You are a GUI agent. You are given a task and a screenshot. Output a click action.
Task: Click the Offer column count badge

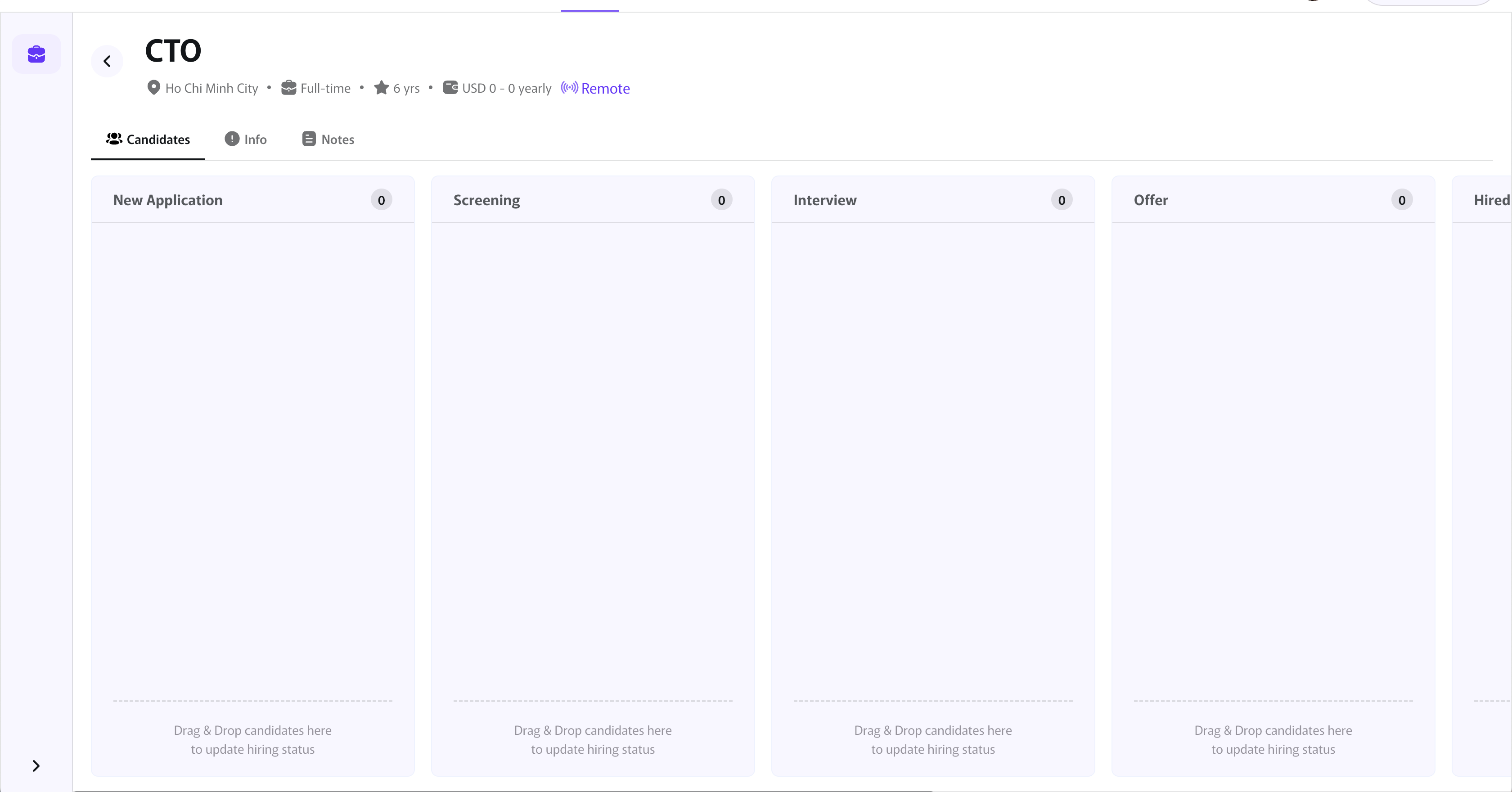tap(1402, 200)
